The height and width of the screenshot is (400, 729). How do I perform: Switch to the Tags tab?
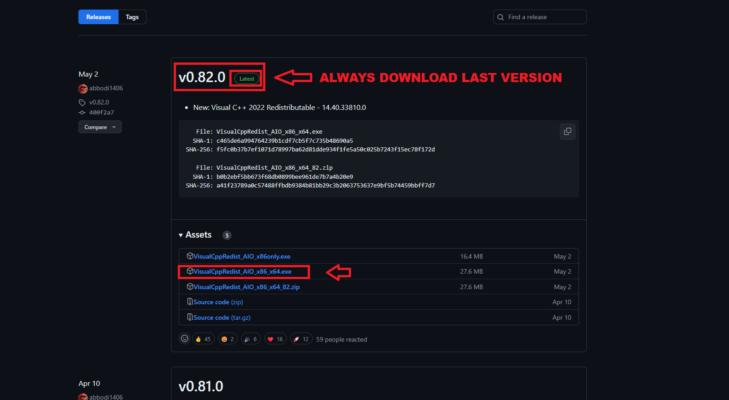point(132,17)
